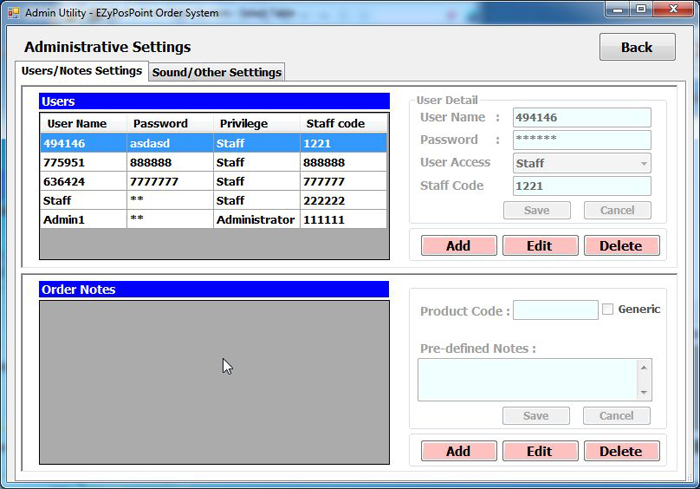Click the Password input field
Screen dimensions: 700x489
(x=582, y=140)
